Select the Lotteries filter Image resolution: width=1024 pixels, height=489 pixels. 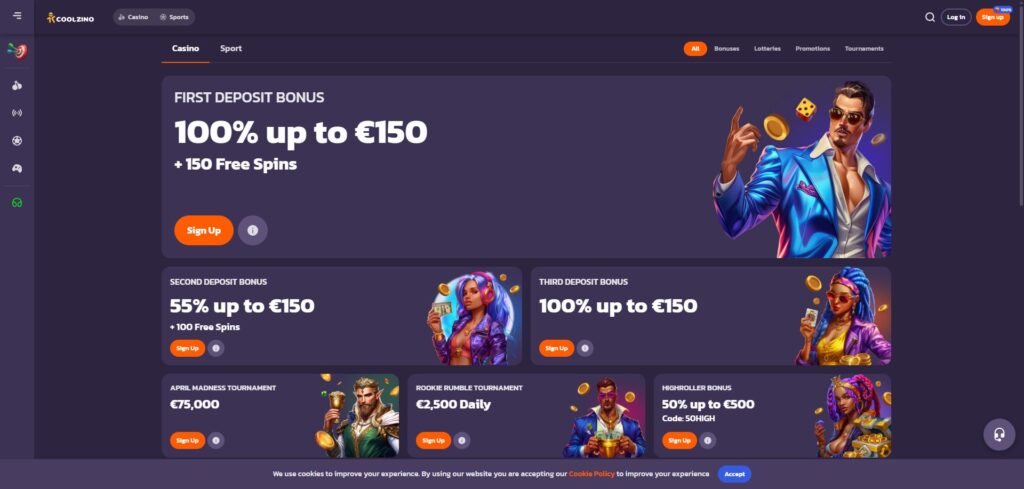coord(767,49)
